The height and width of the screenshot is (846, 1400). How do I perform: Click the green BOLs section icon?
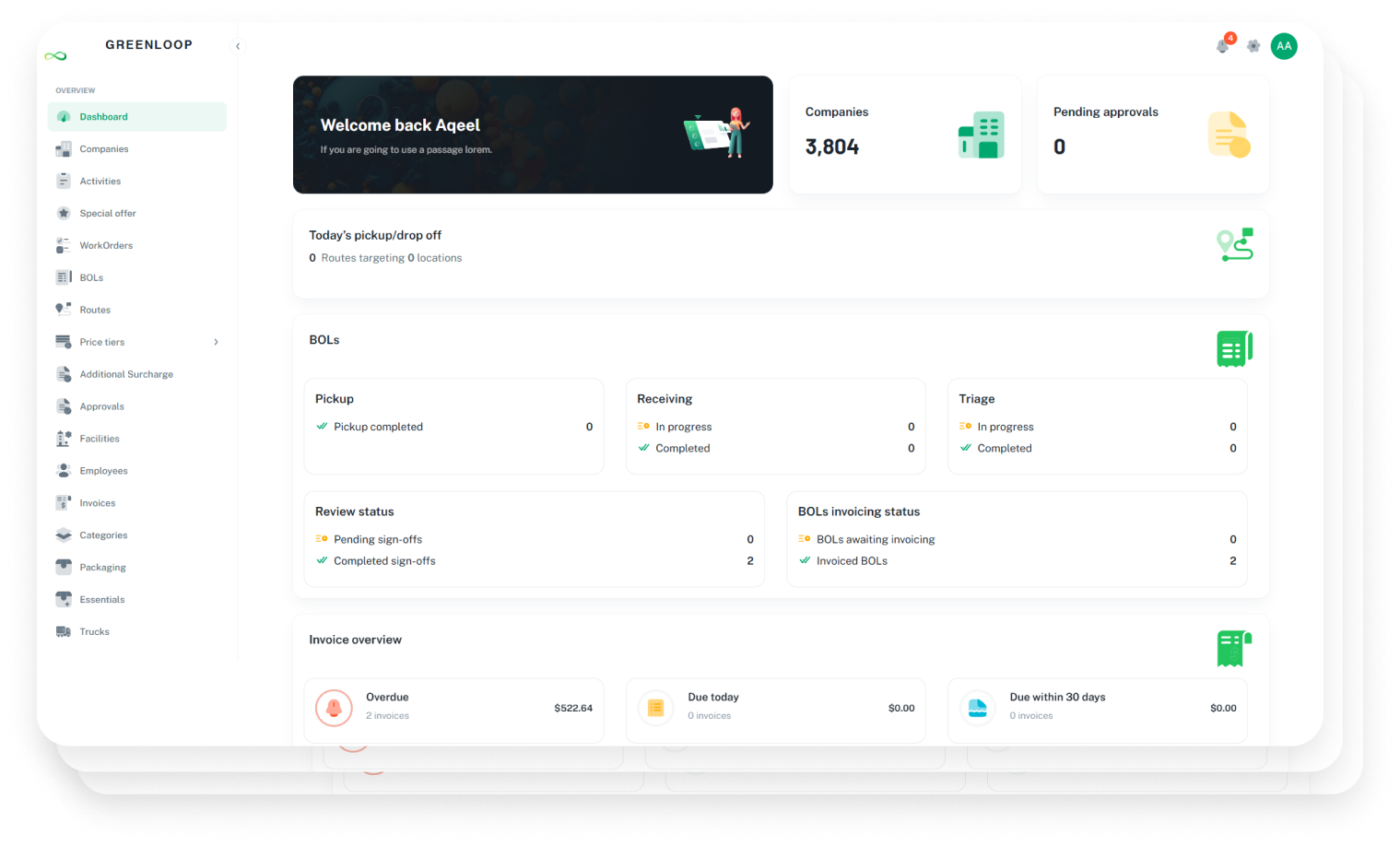pyautogui.click(x=1234, y=349)
